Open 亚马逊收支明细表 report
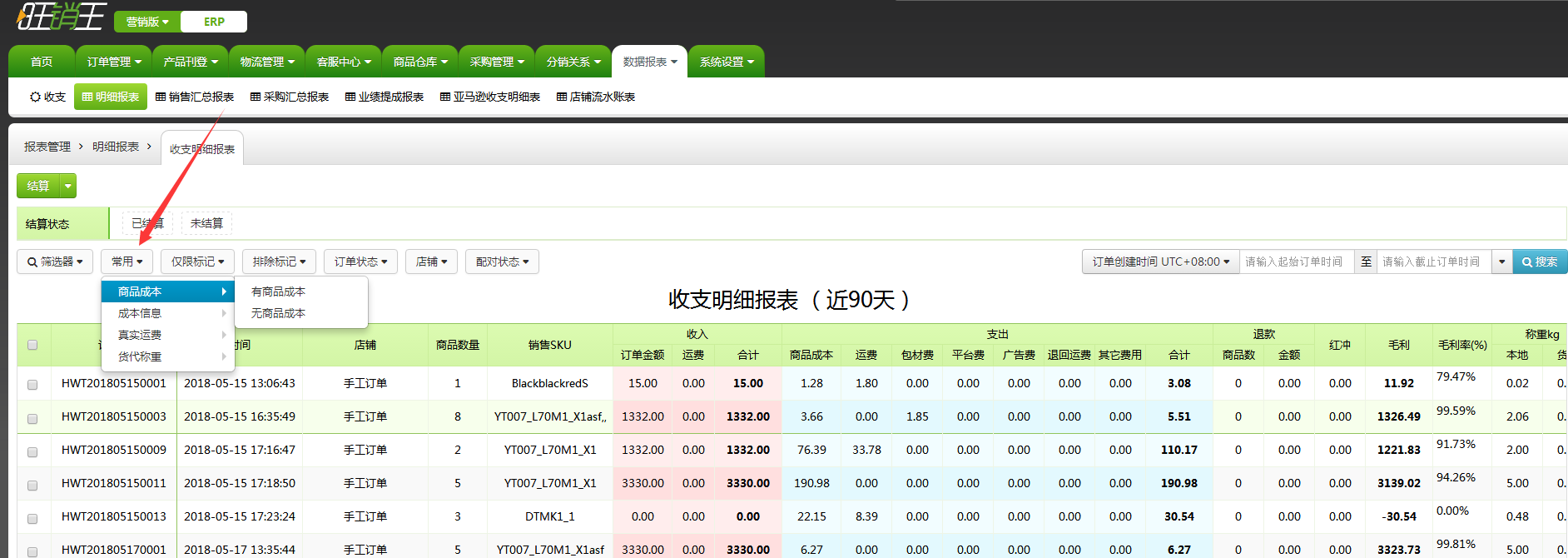The height and width of the screenshot is (558, 1568). point(490,97)
